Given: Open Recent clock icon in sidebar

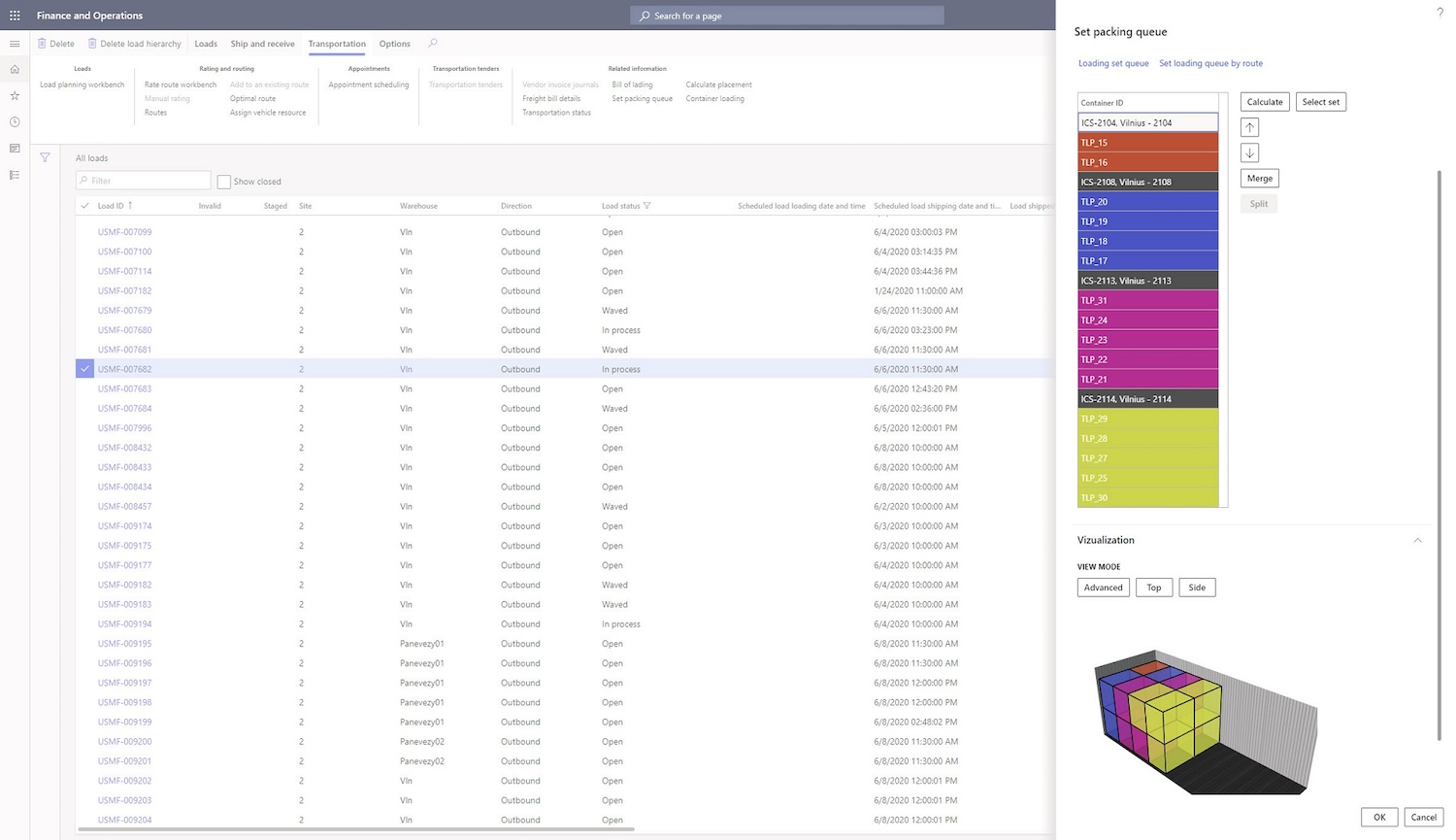Looking at the screenshot, I should pyautogui.click(x=15, y=122).
